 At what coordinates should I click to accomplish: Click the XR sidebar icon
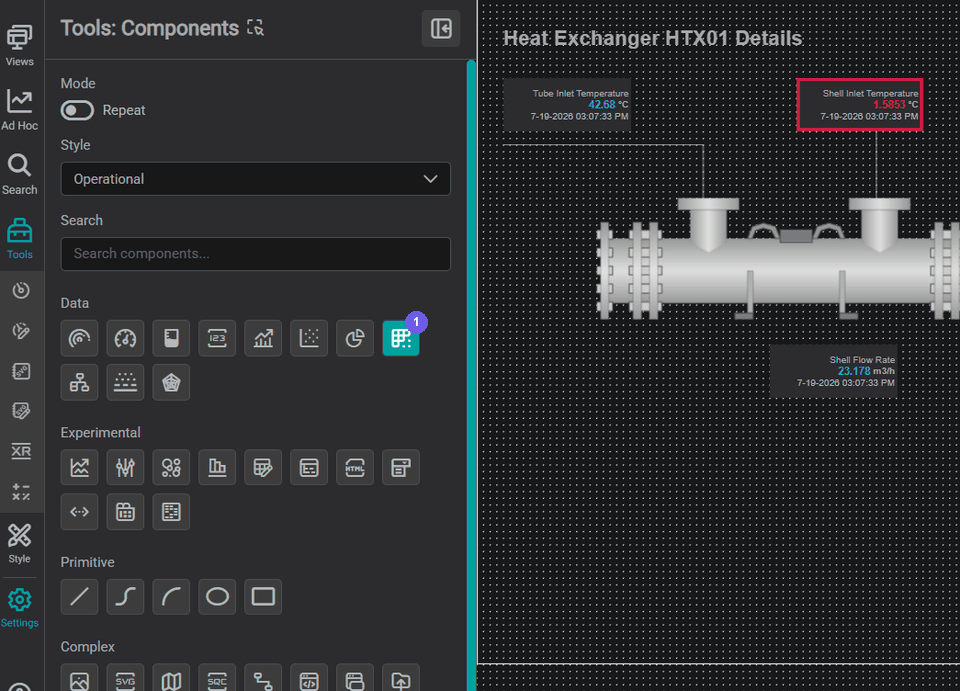(x=21, y=451)
